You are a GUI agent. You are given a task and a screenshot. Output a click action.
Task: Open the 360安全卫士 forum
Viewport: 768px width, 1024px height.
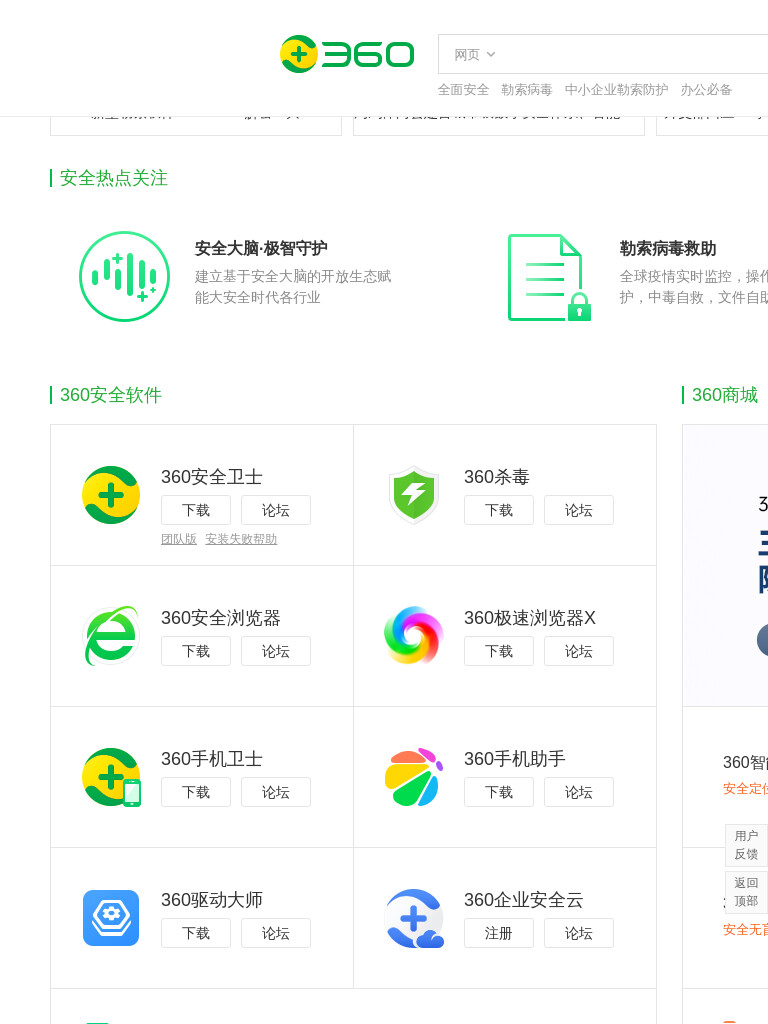[x=276, y=510]
